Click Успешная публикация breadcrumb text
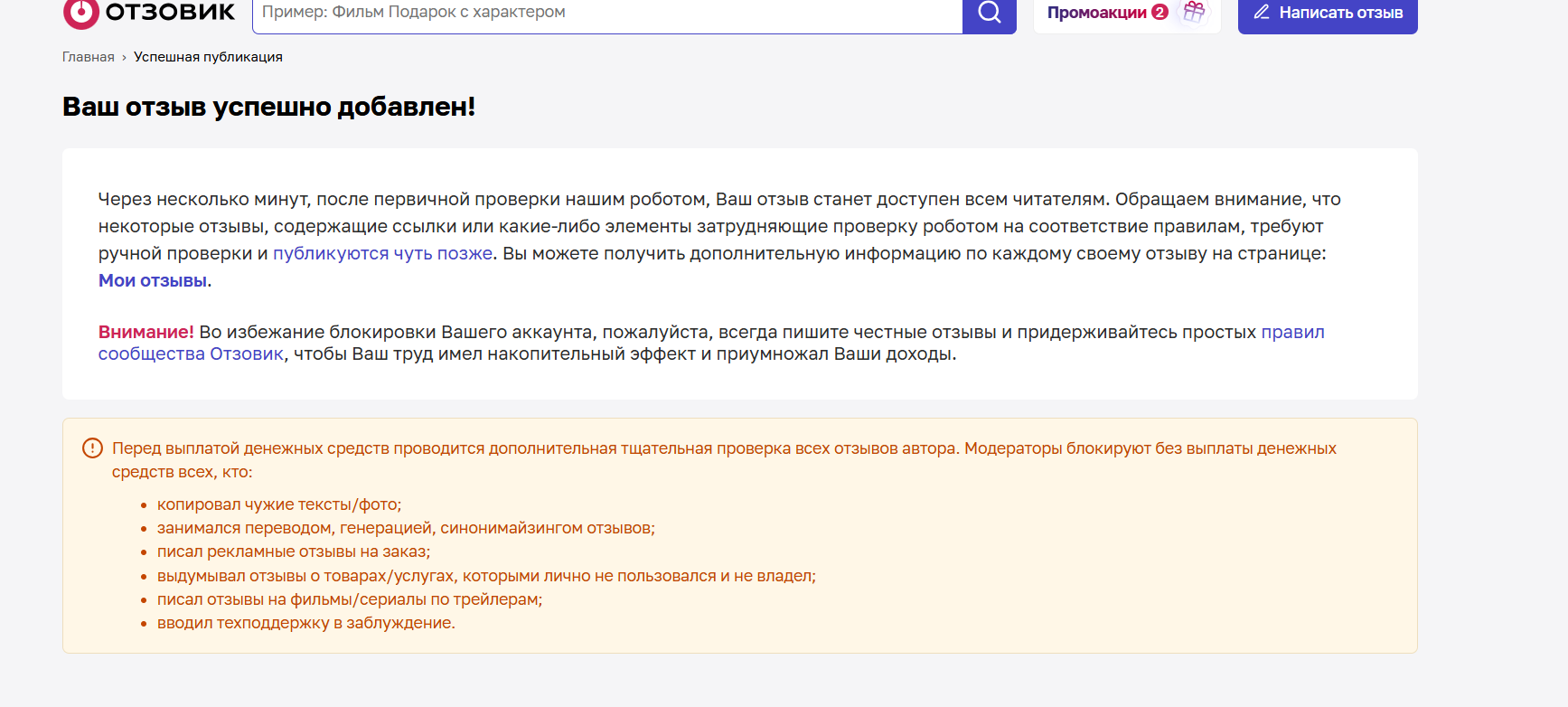Image resolution: width=1568 pixels, height=707 pixels. pos(208,57)
